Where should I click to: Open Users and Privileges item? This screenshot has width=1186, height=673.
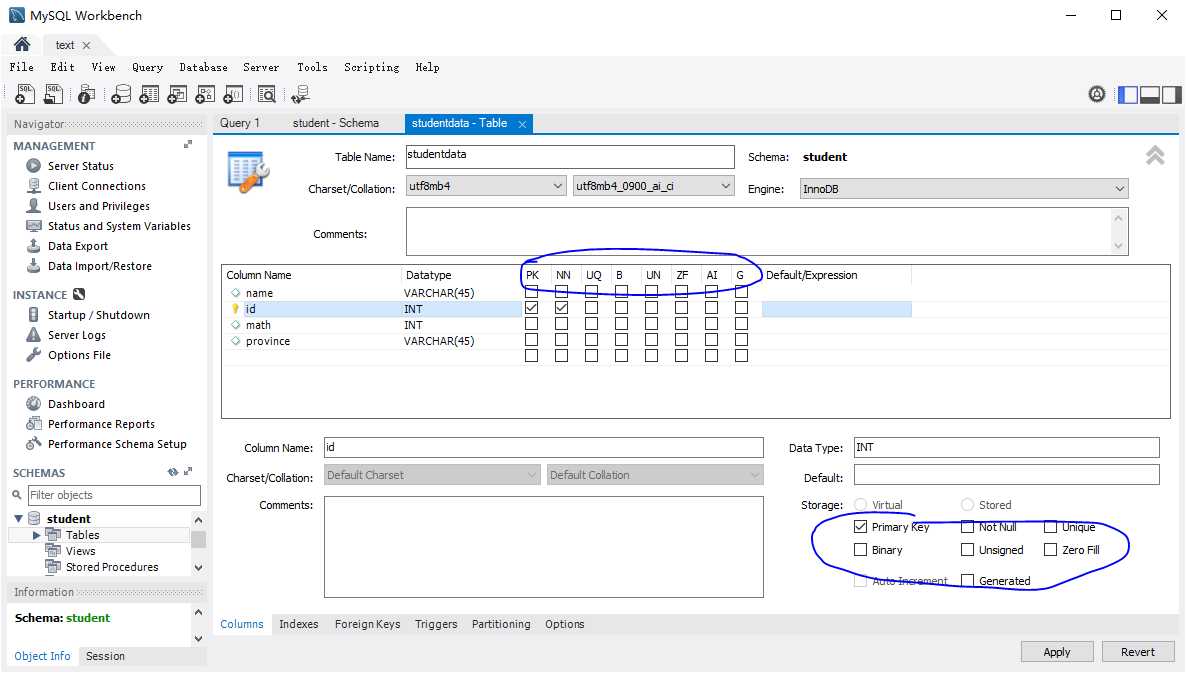coord(98,206)
